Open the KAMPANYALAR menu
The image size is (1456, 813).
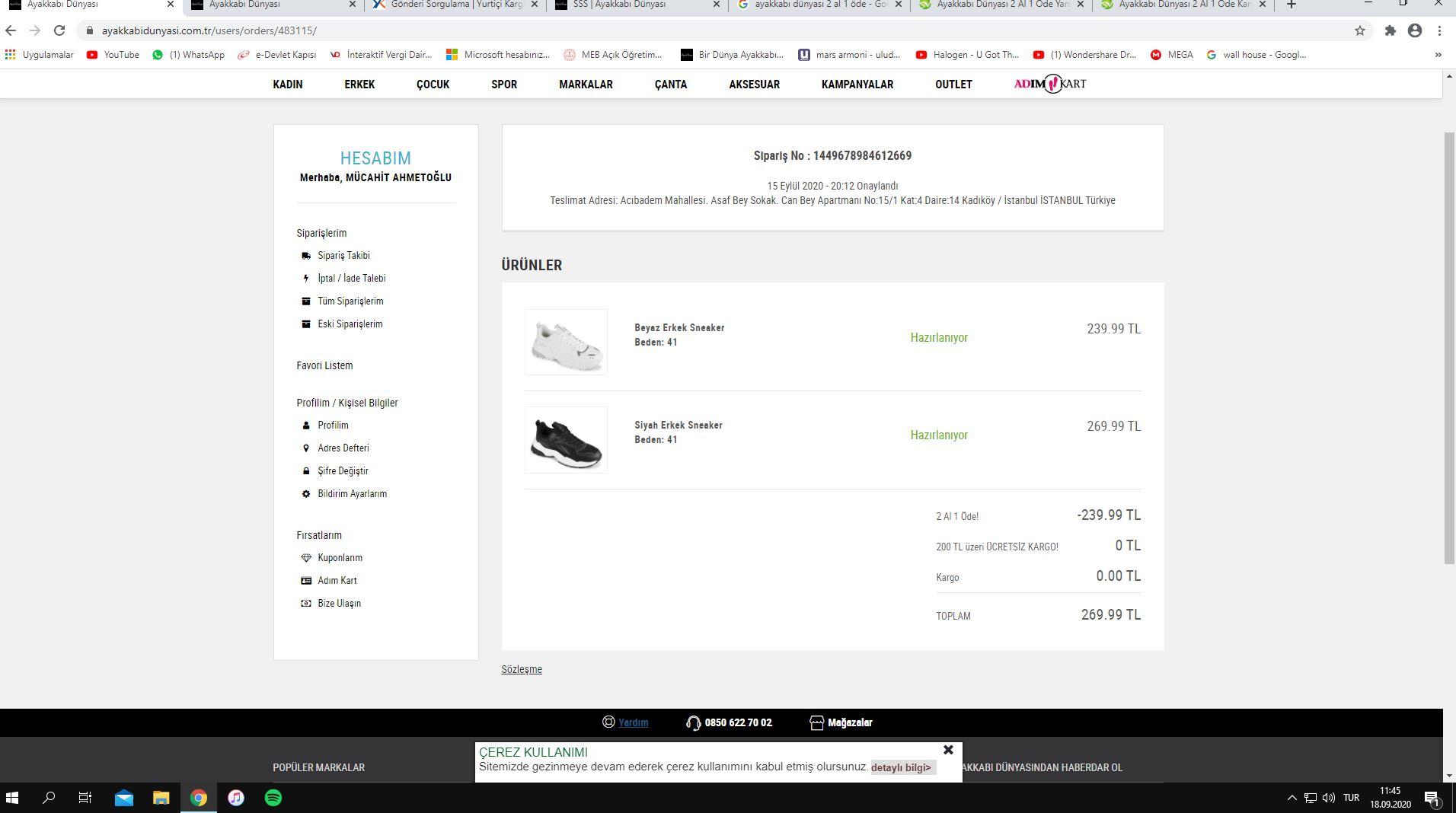[857, 84]
